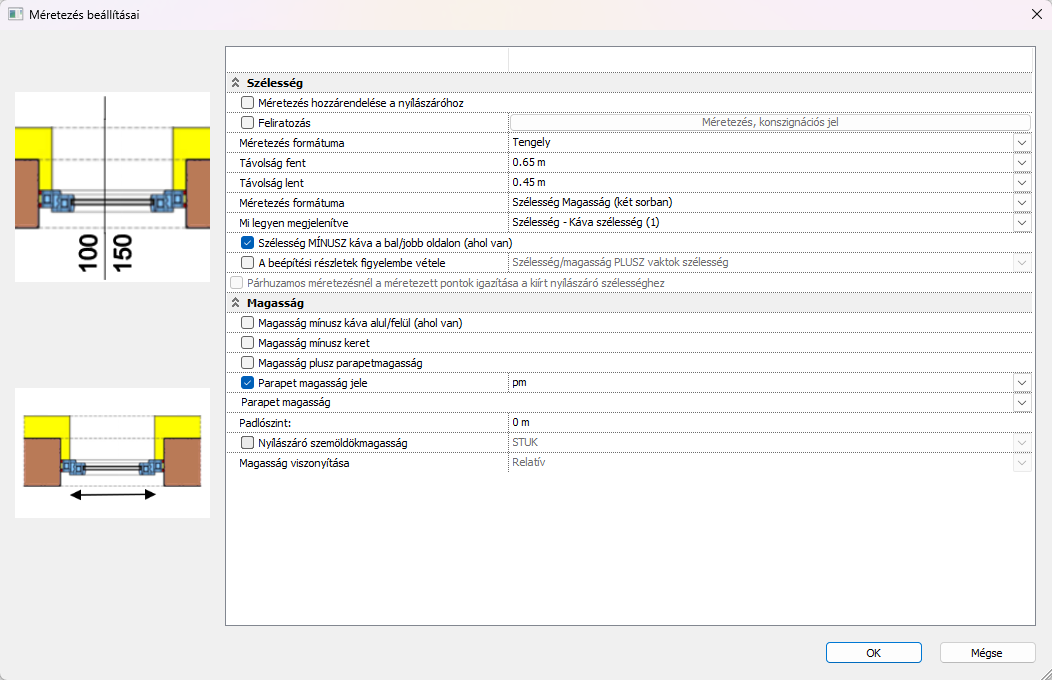Click the dialog title bar app icon
The image size is (1052, 680).
tap(16, 15)
